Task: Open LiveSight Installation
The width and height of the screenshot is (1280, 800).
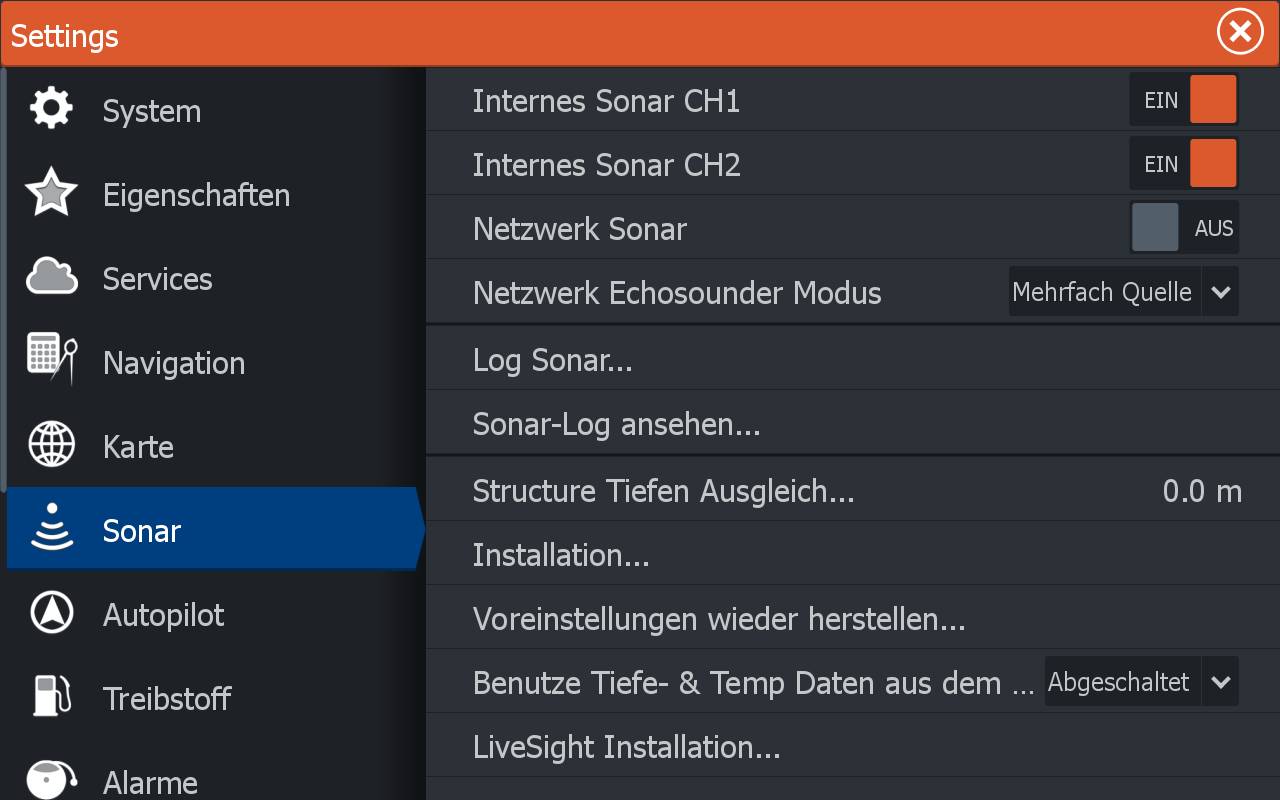Action: (x=626, y=747)
